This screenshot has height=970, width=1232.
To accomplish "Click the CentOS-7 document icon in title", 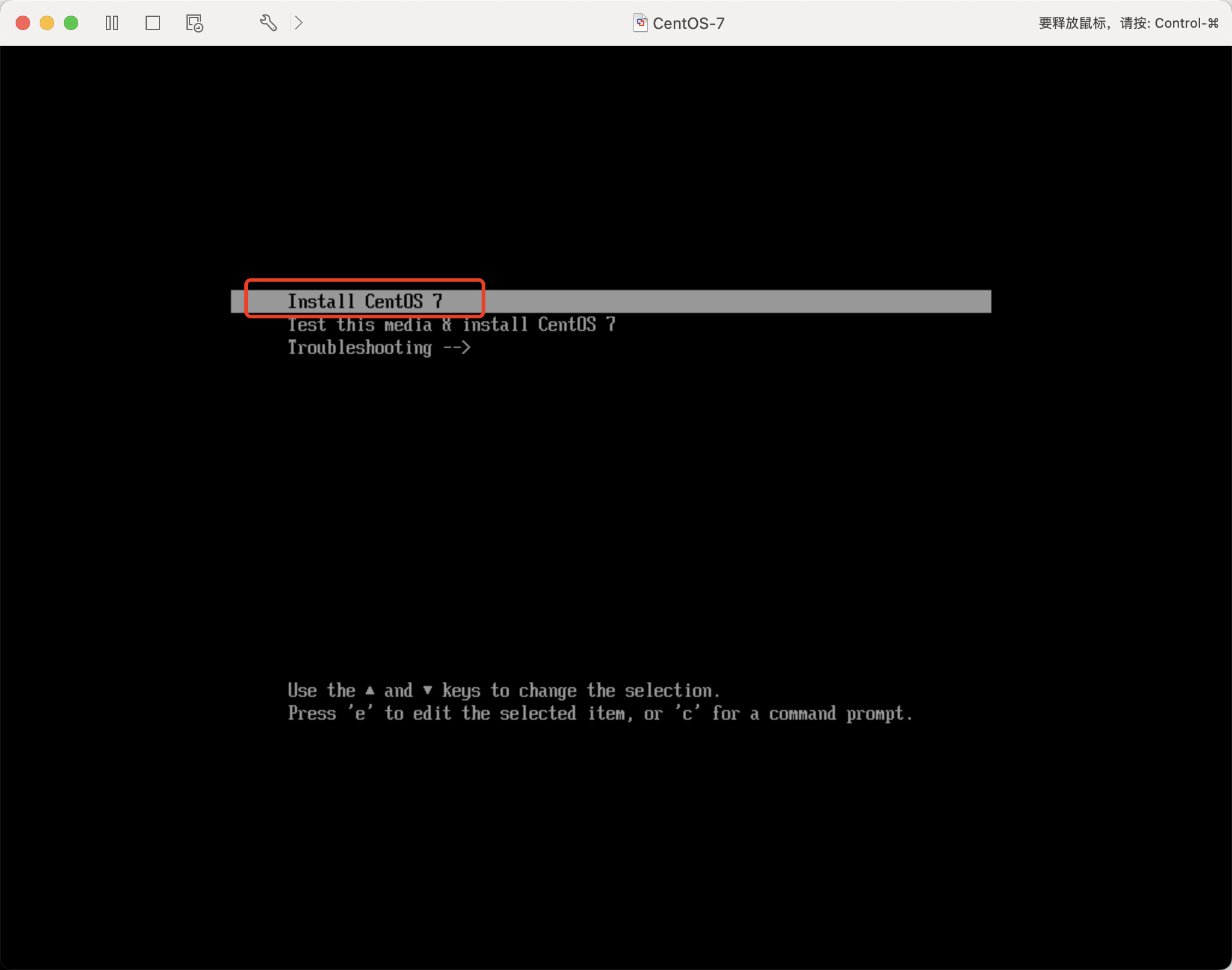I will (641, 23).
